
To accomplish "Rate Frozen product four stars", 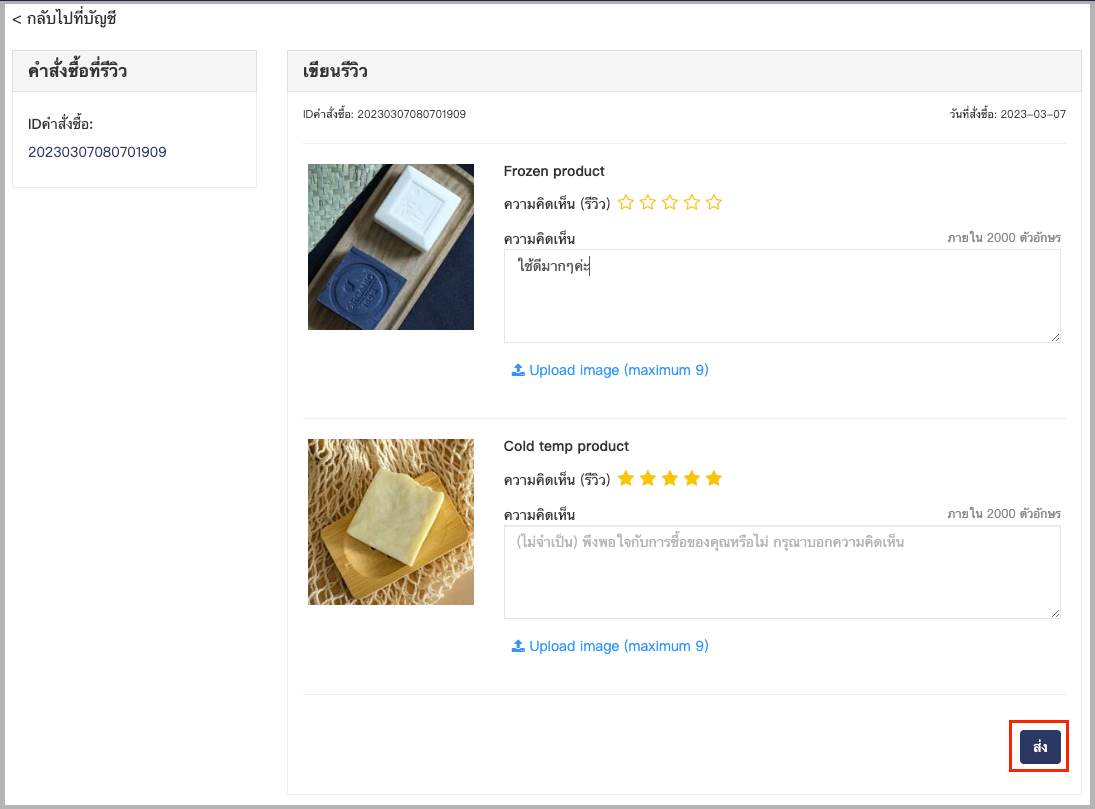I will (x=692, y=203).
